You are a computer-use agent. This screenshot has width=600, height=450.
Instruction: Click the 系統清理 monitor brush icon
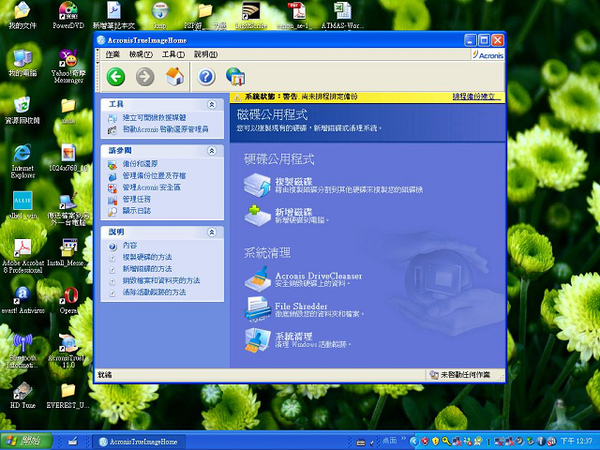257,340
